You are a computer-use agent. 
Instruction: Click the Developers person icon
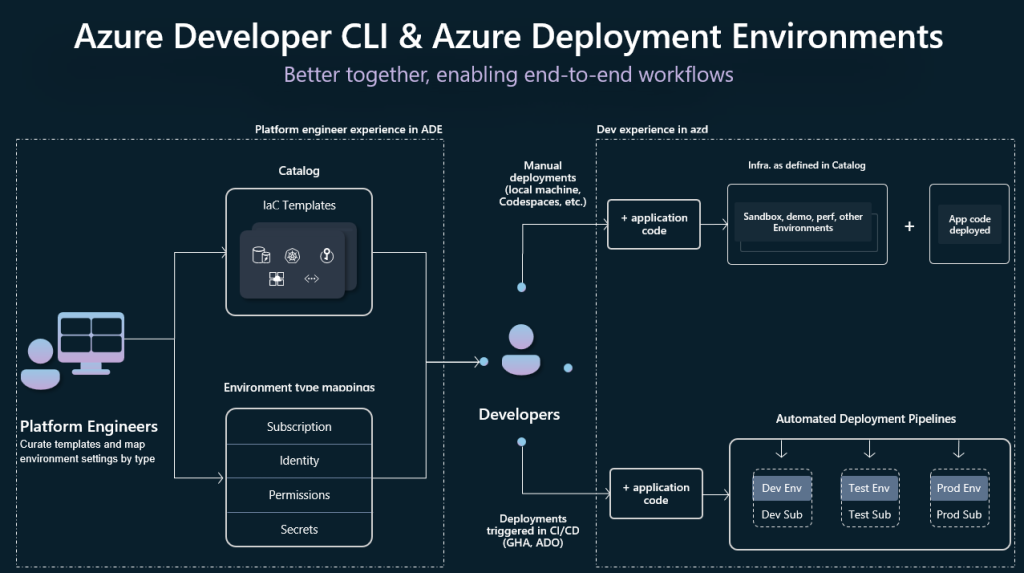tap(521, 350)
